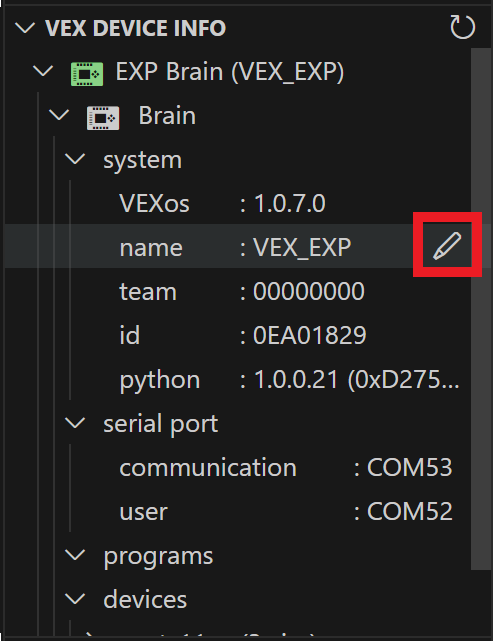Toggle the programs section chevron

click(75, 555)
